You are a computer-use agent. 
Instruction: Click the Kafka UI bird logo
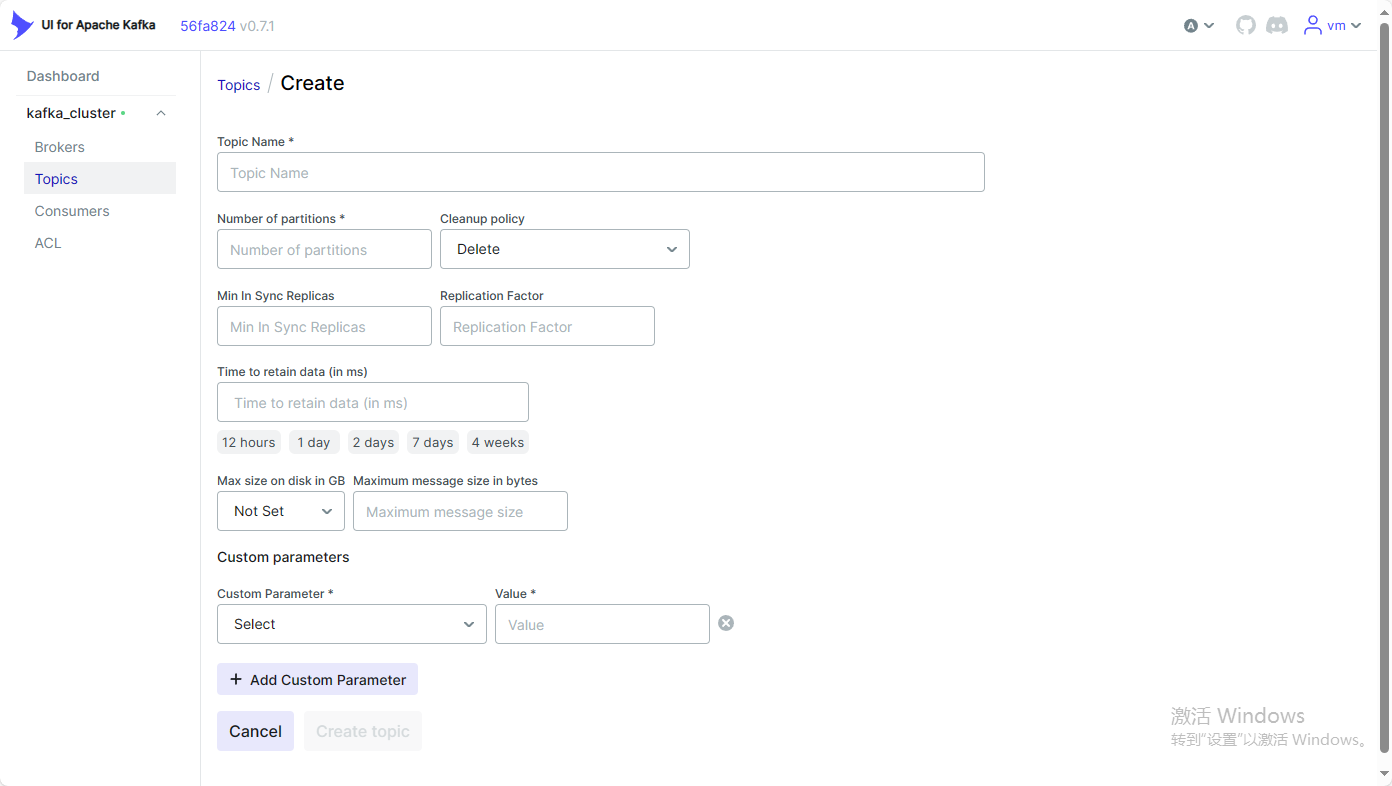(21, 26)
